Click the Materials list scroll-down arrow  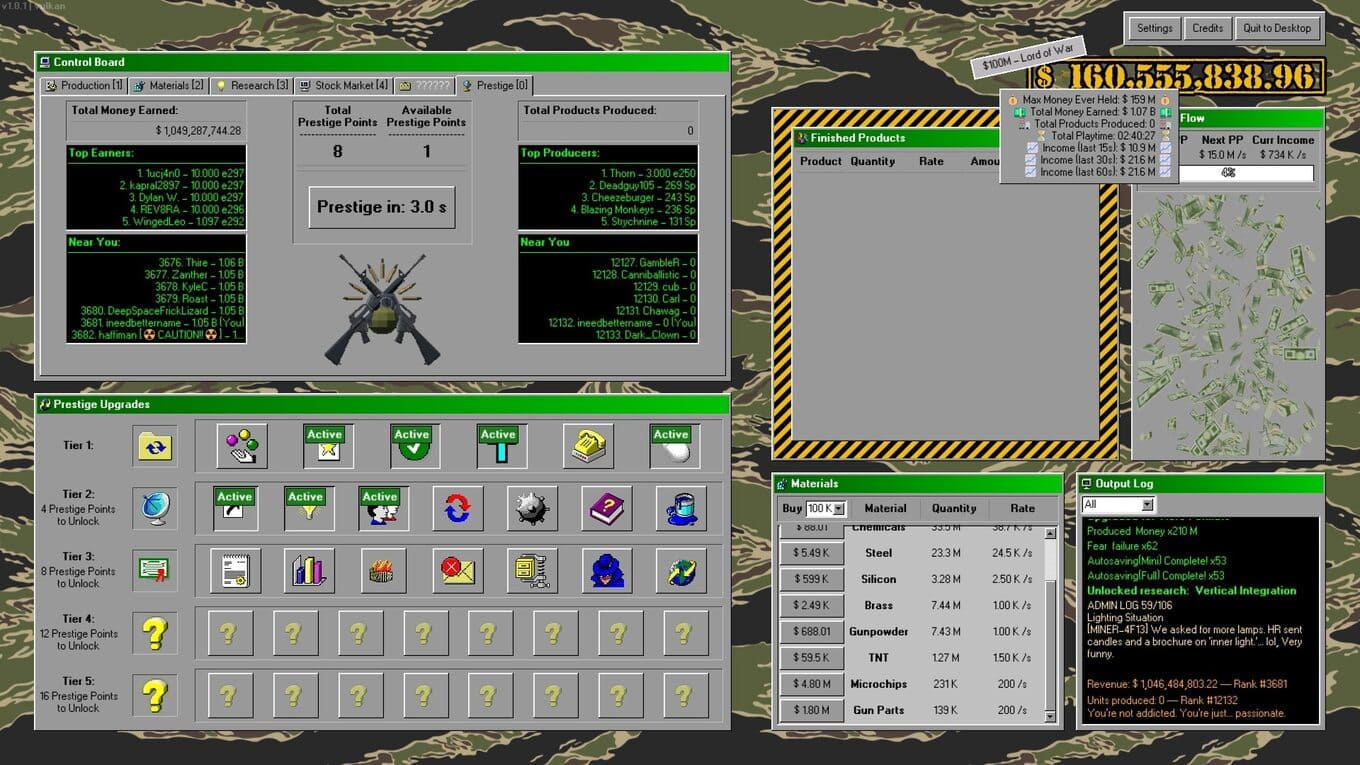pyautogui.click(x=1050, y=716)
